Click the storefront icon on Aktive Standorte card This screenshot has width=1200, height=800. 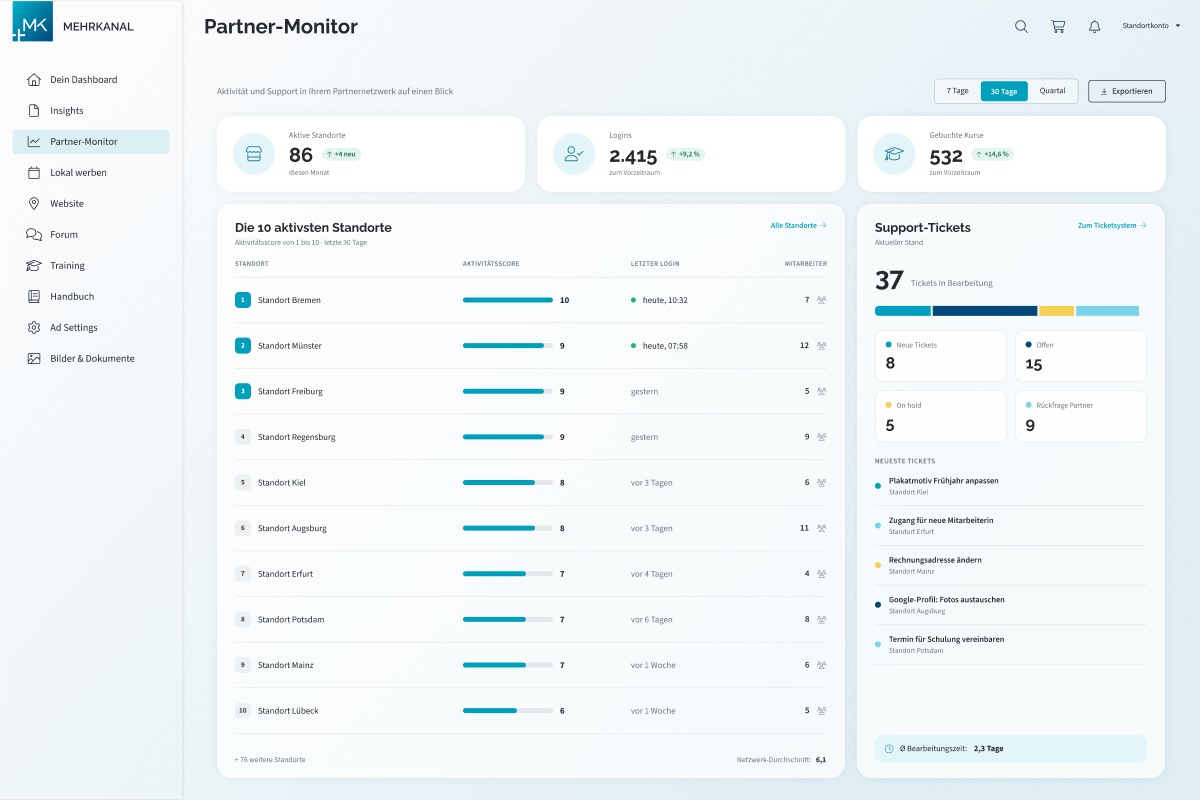coord(254,154)
